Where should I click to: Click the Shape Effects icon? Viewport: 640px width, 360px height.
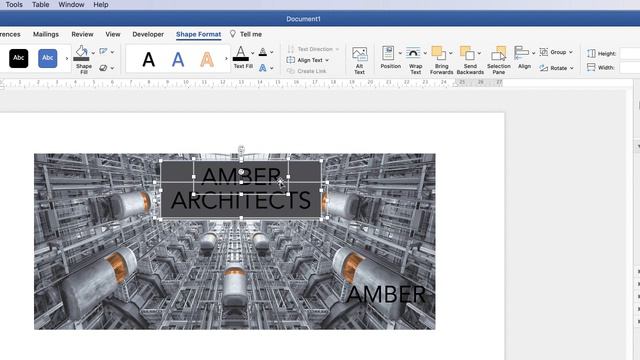click(103, 68)
